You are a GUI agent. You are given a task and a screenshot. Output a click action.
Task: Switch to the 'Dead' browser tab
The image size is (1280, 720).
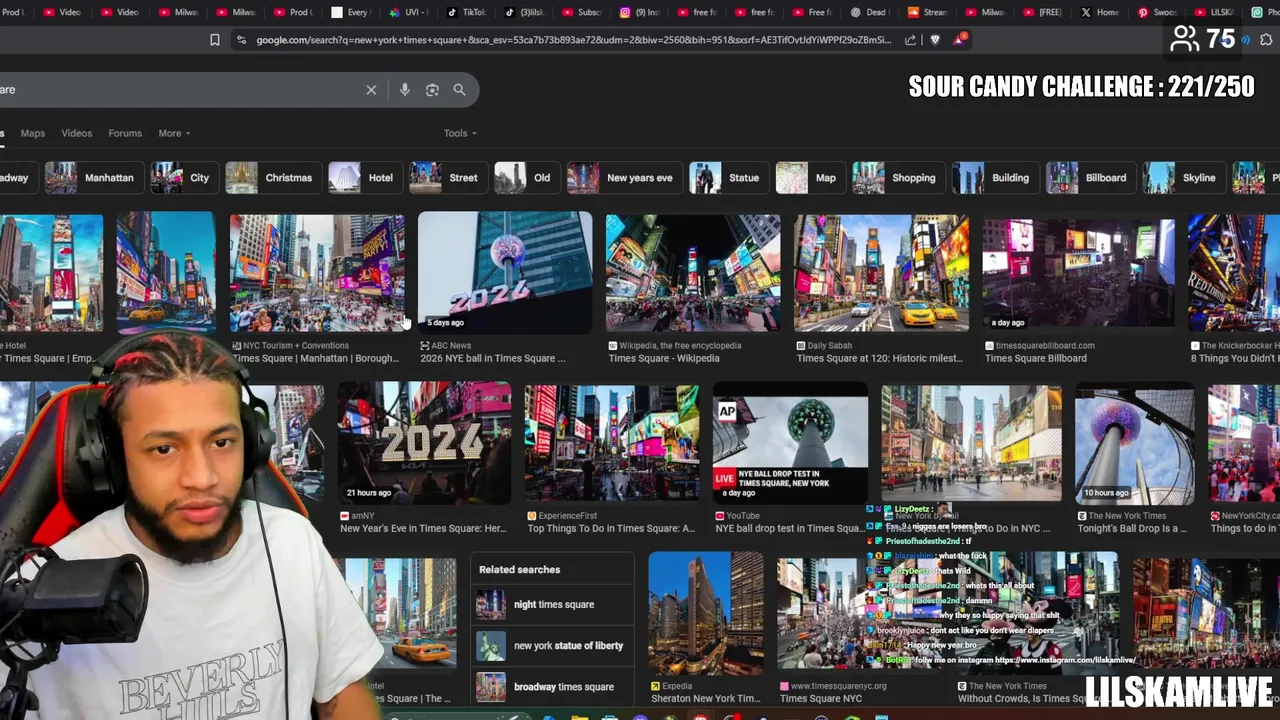click(x=869, y=12)
